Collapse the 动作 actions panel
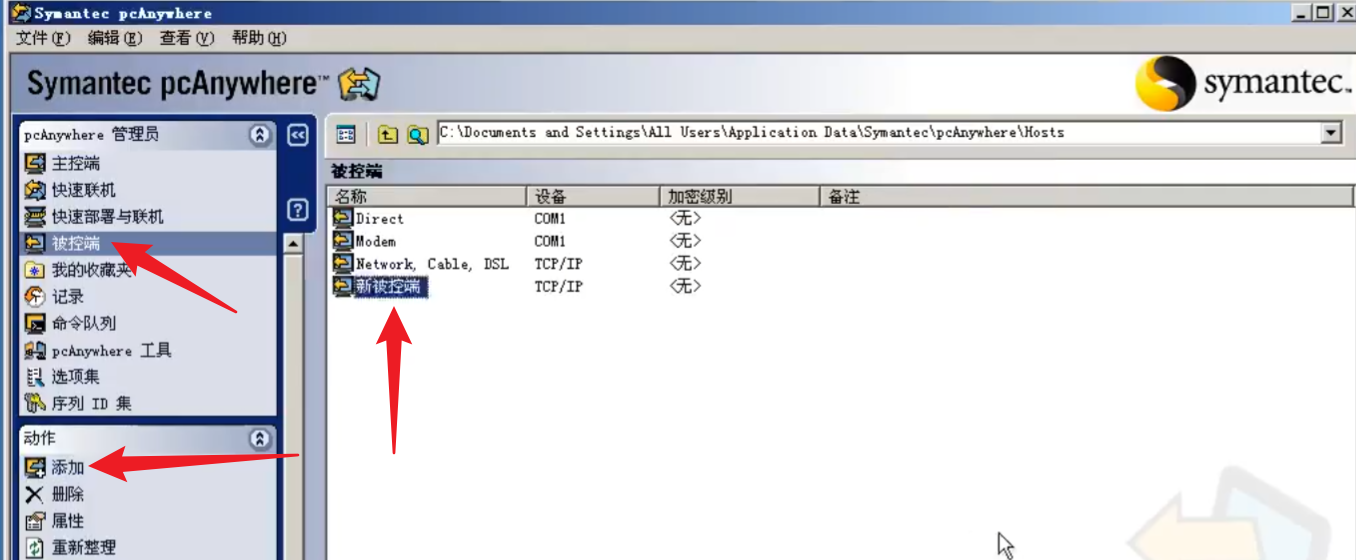1356x560 pixels. point(260,438)
